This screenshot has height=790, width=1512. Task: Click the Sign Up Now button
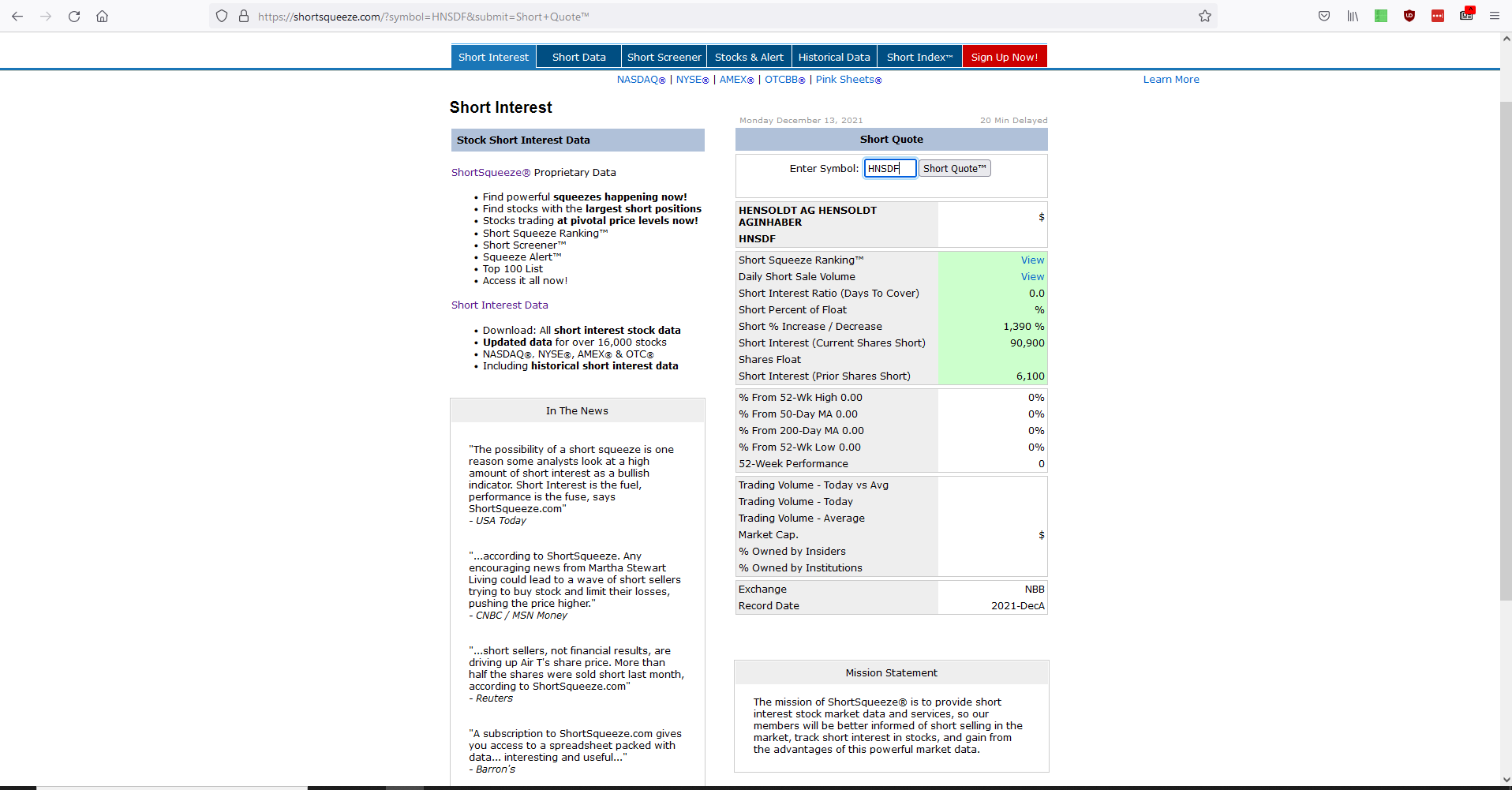click(x=1005, y=57)
